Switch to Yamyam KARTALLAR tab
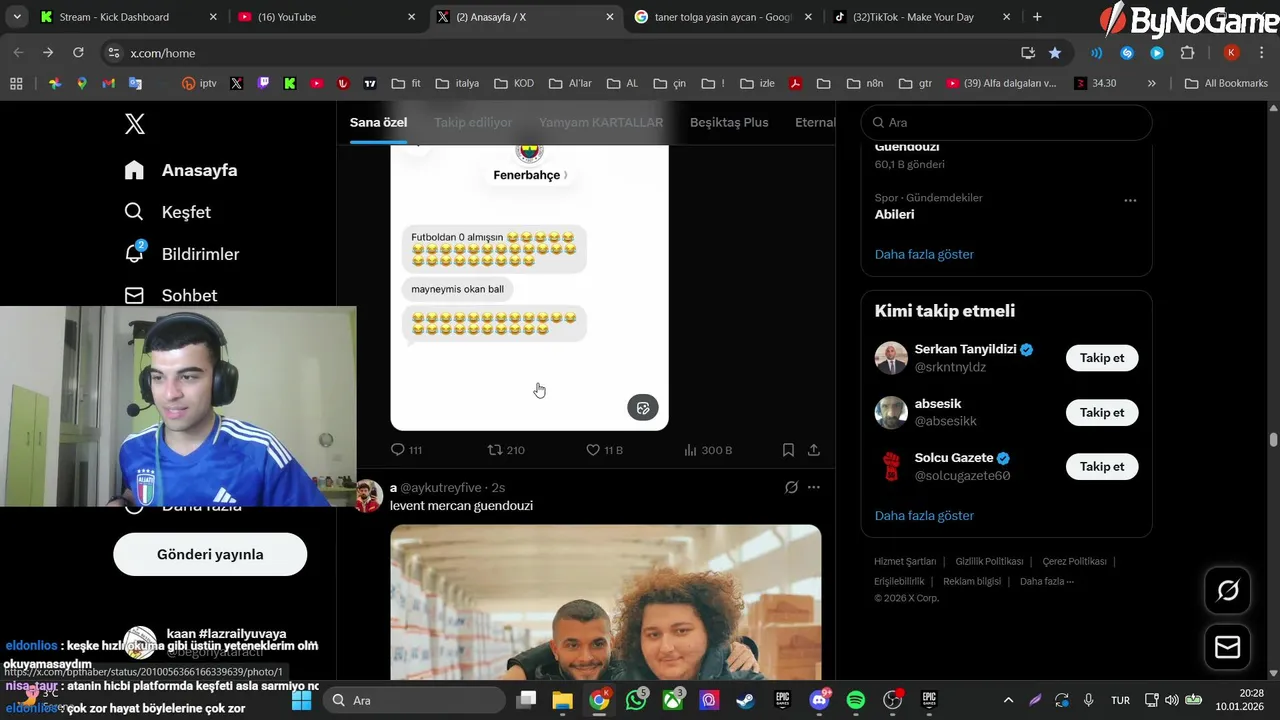The width and height of the screenshot is (1280, 720). (x=601, y=122)
